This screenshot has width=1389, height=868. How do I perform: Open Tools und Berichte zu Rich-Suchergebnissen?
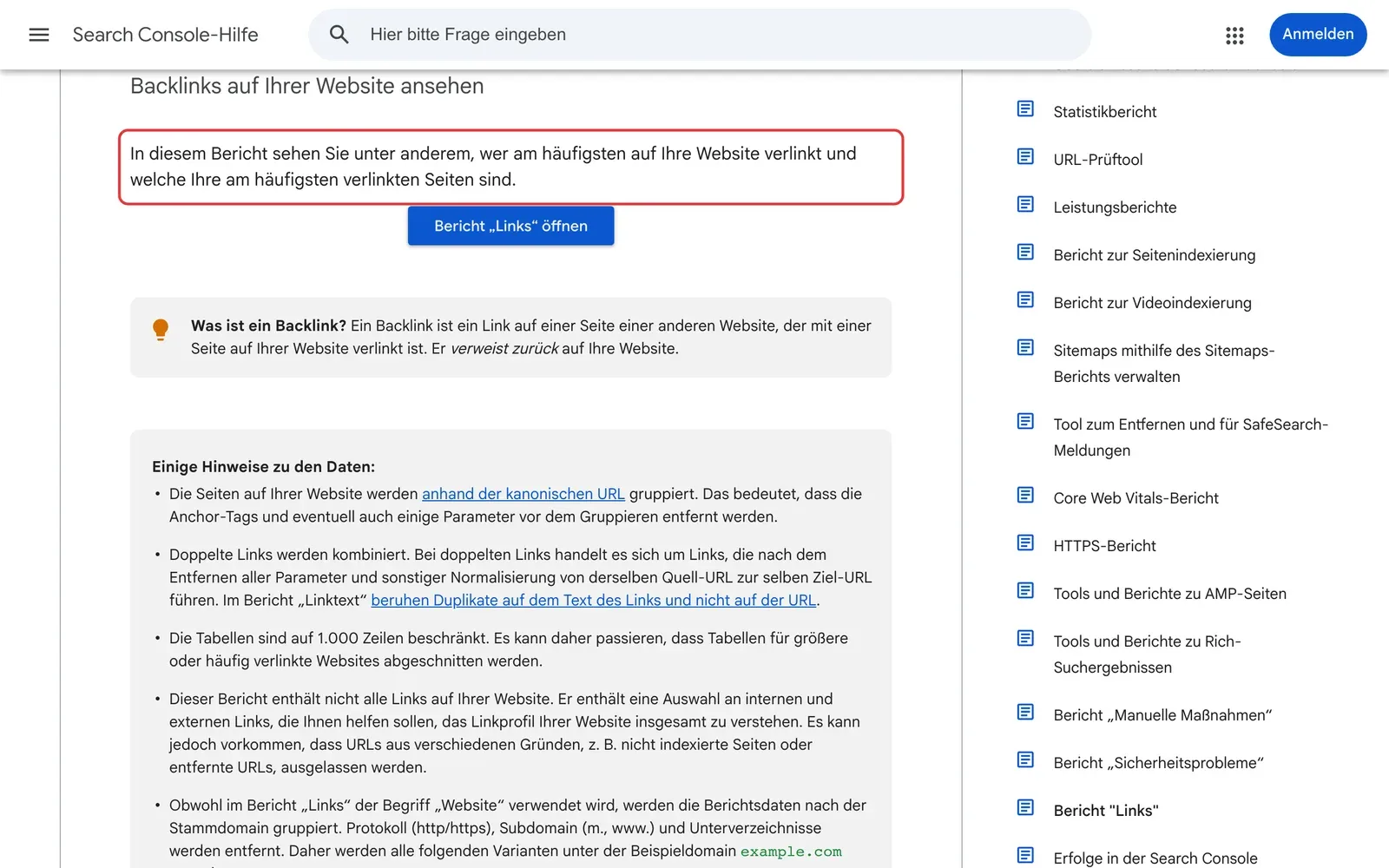point(1148,654)
